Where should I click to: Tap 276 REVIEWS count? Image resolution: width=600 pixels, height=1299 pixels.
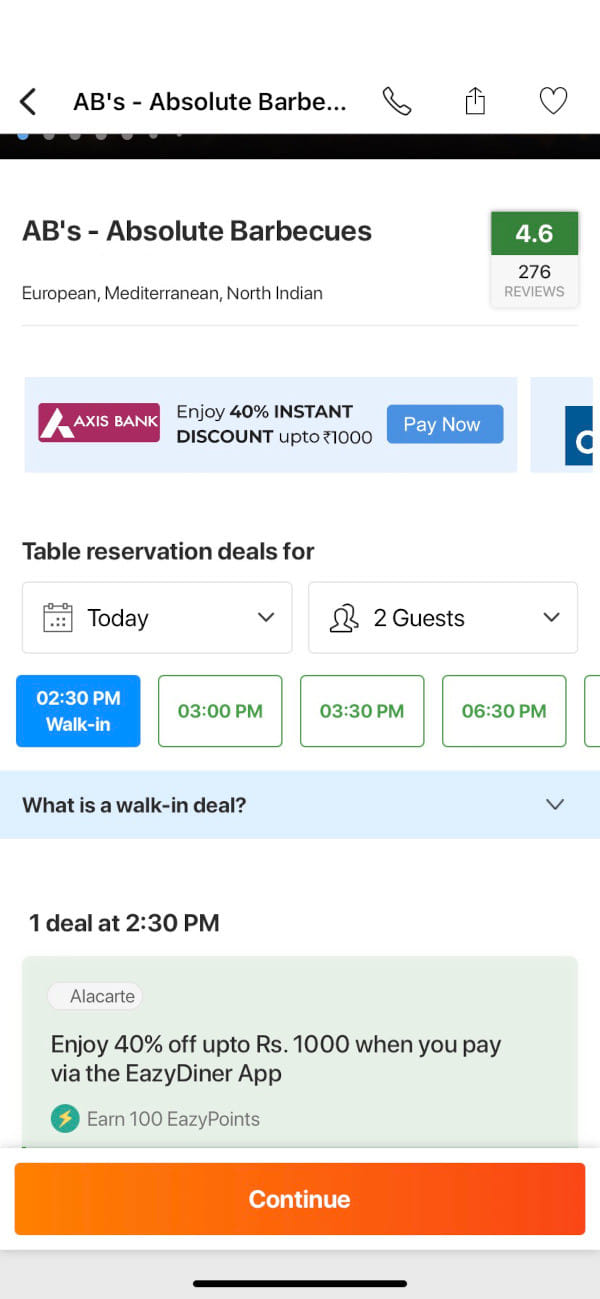(x=534, y=281)
